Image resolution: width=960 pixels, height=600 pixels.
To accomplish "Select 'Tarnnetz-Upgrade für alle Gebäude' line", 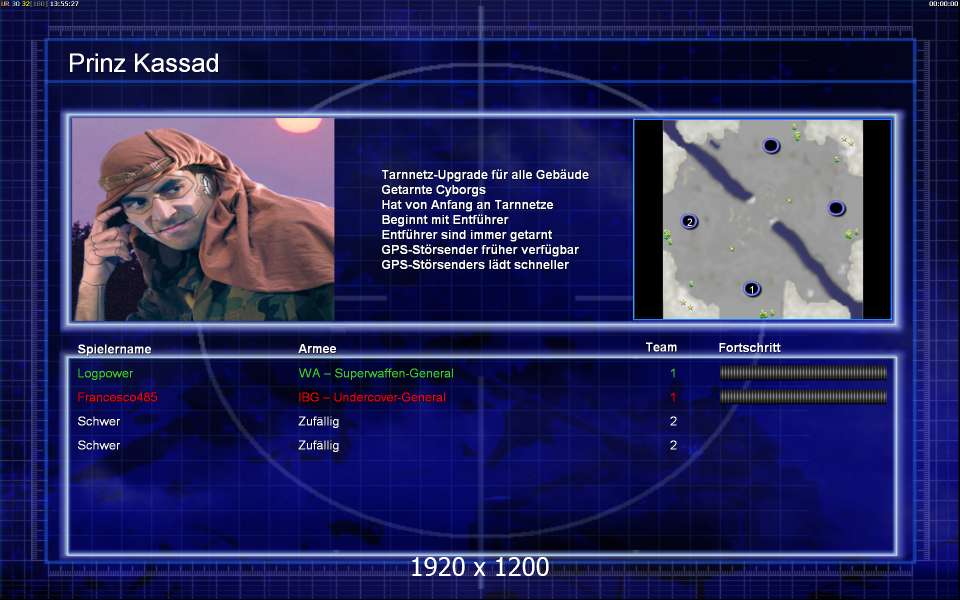I will [485, 174].
